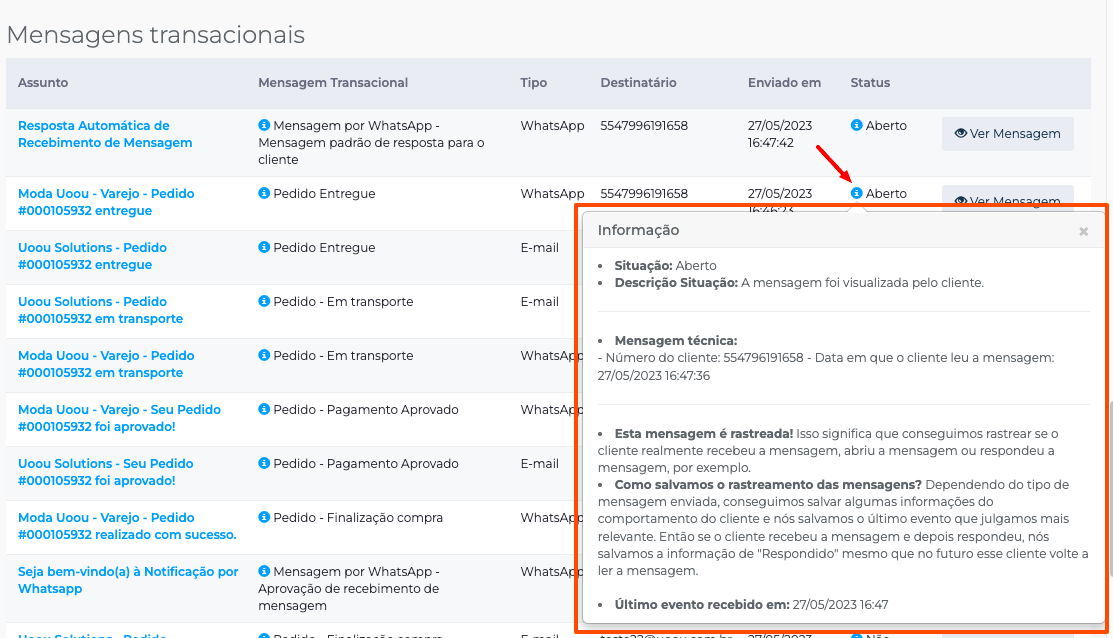Click info icon beside WhatsApp 'Pedido Entregue' row

point(264,193)
